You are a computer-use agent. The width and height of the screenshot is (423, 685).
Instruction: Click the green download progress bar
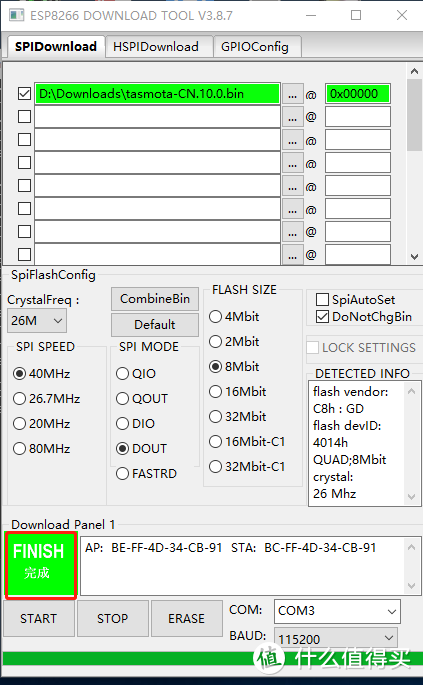click(x=212, y=659)
